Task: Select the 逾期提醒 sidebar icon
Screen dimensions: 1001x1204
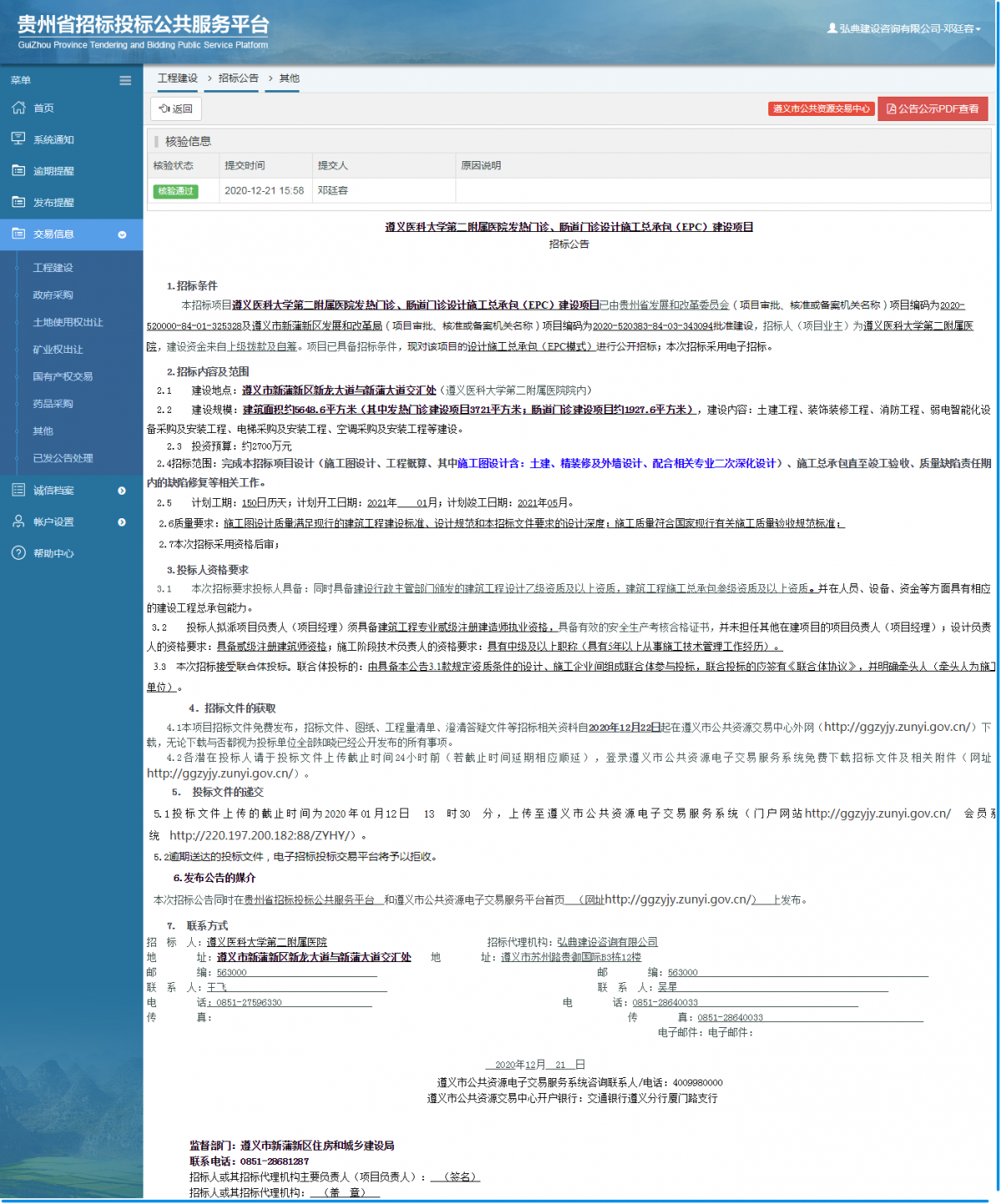Action: pyautogui.click(x=17, y=170)
